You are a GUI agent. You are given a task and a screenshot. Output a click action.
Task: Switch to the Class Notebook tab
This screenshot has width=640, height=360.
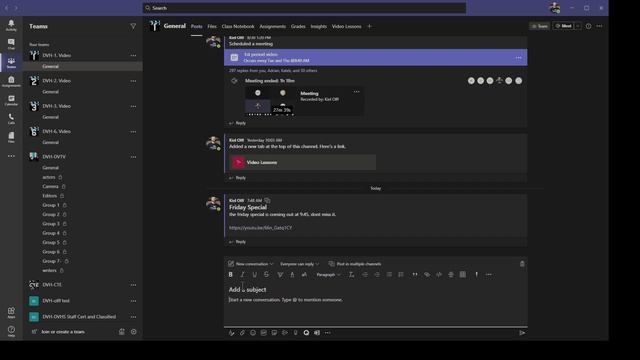(238, 27)
